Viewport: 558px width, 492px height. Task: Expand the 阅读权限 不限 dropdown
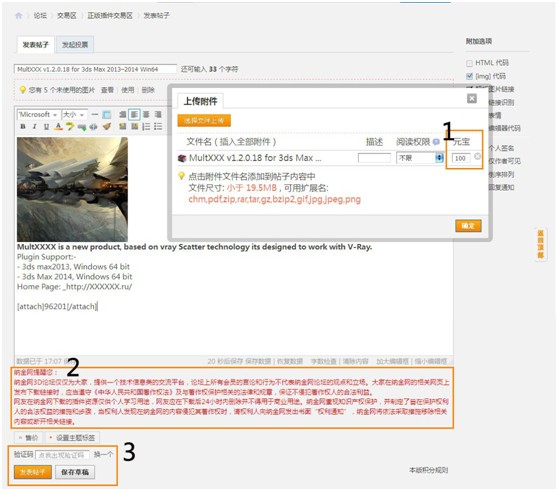(x=420, y=158)
